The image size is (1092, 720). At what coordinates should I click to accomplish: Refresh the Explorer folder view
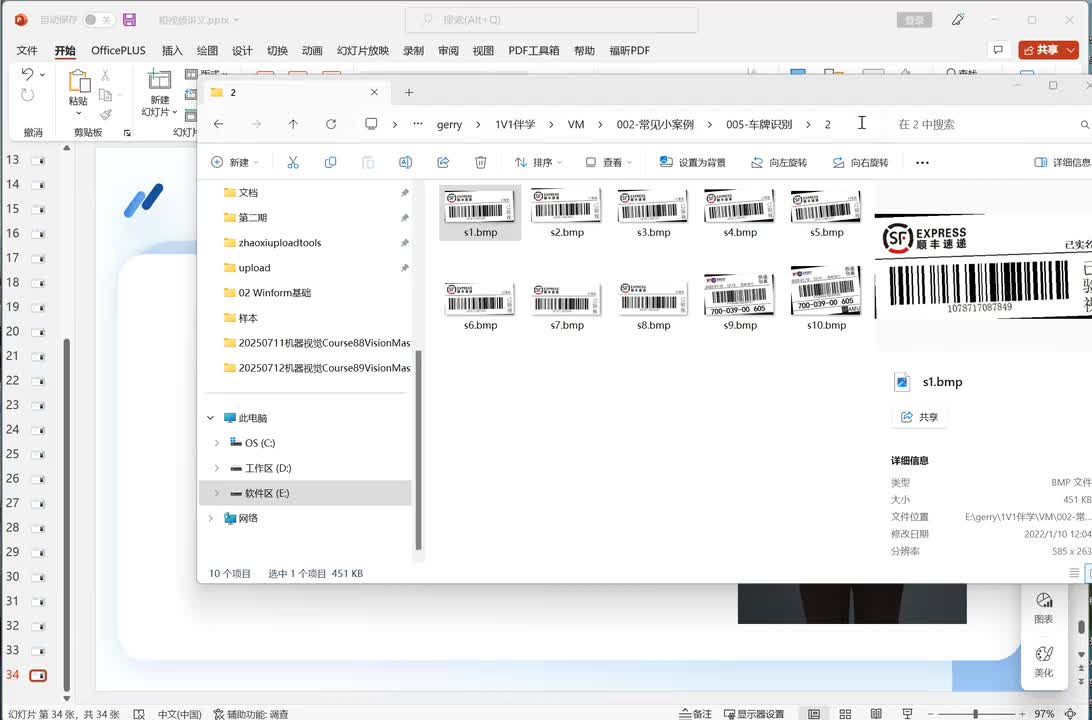(x=331, y=124)
